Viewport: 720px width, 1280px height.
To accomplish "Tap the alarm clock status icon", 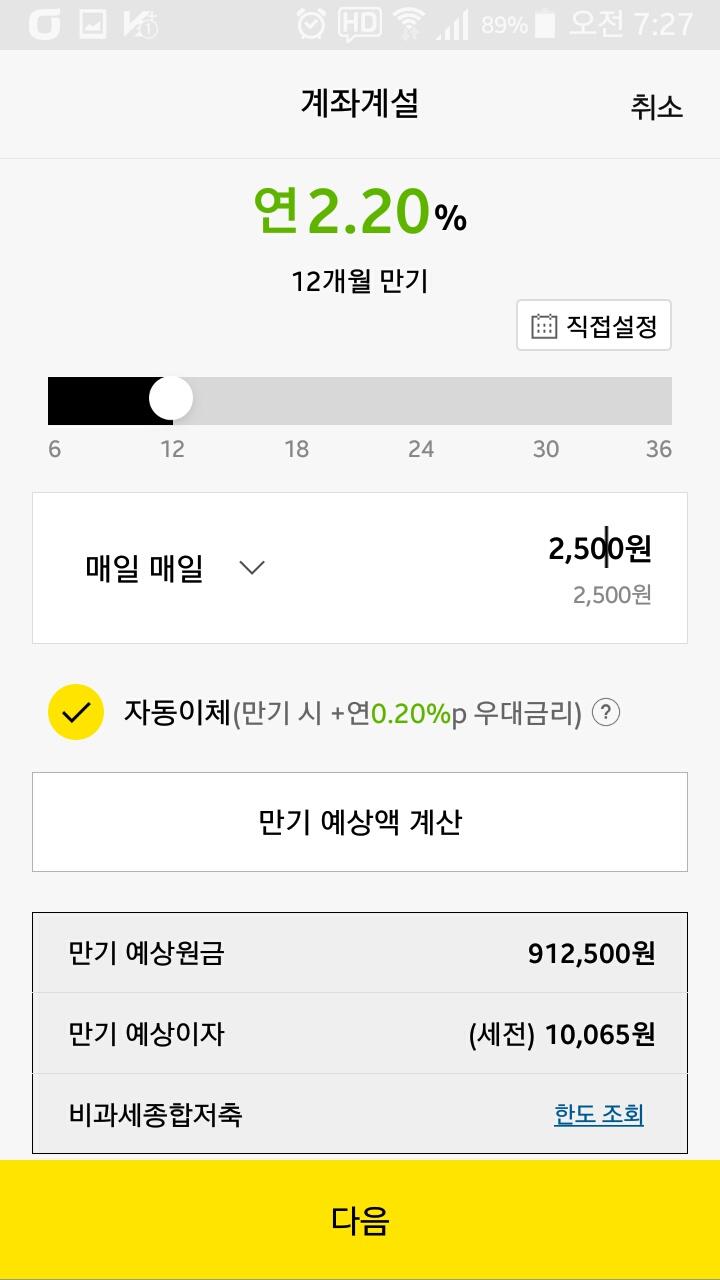I will (312, 24).
